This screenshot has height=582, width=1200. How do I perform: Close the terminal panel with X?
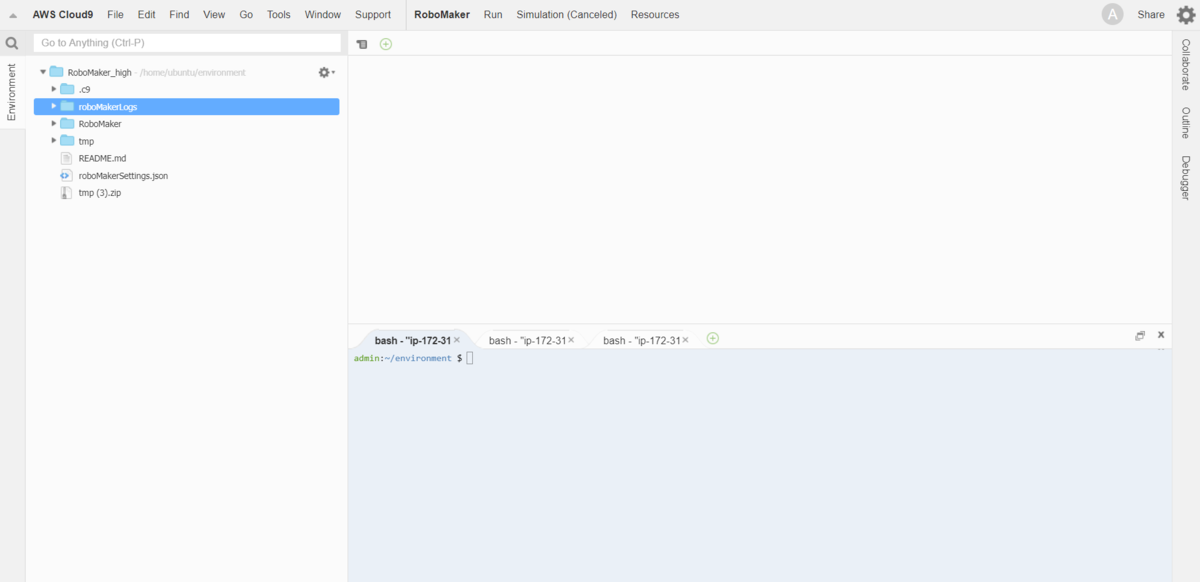1161,335
